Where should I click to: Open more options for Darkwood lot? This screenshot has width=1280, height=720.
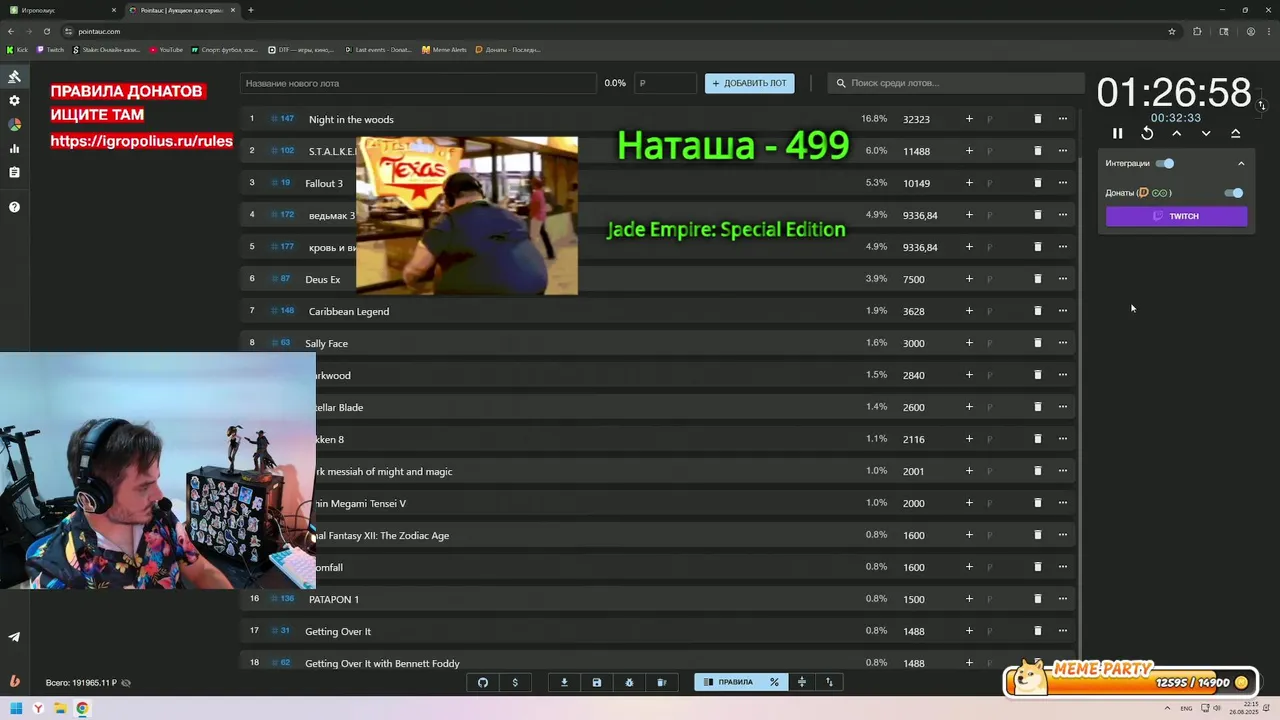pos(1063,375)
